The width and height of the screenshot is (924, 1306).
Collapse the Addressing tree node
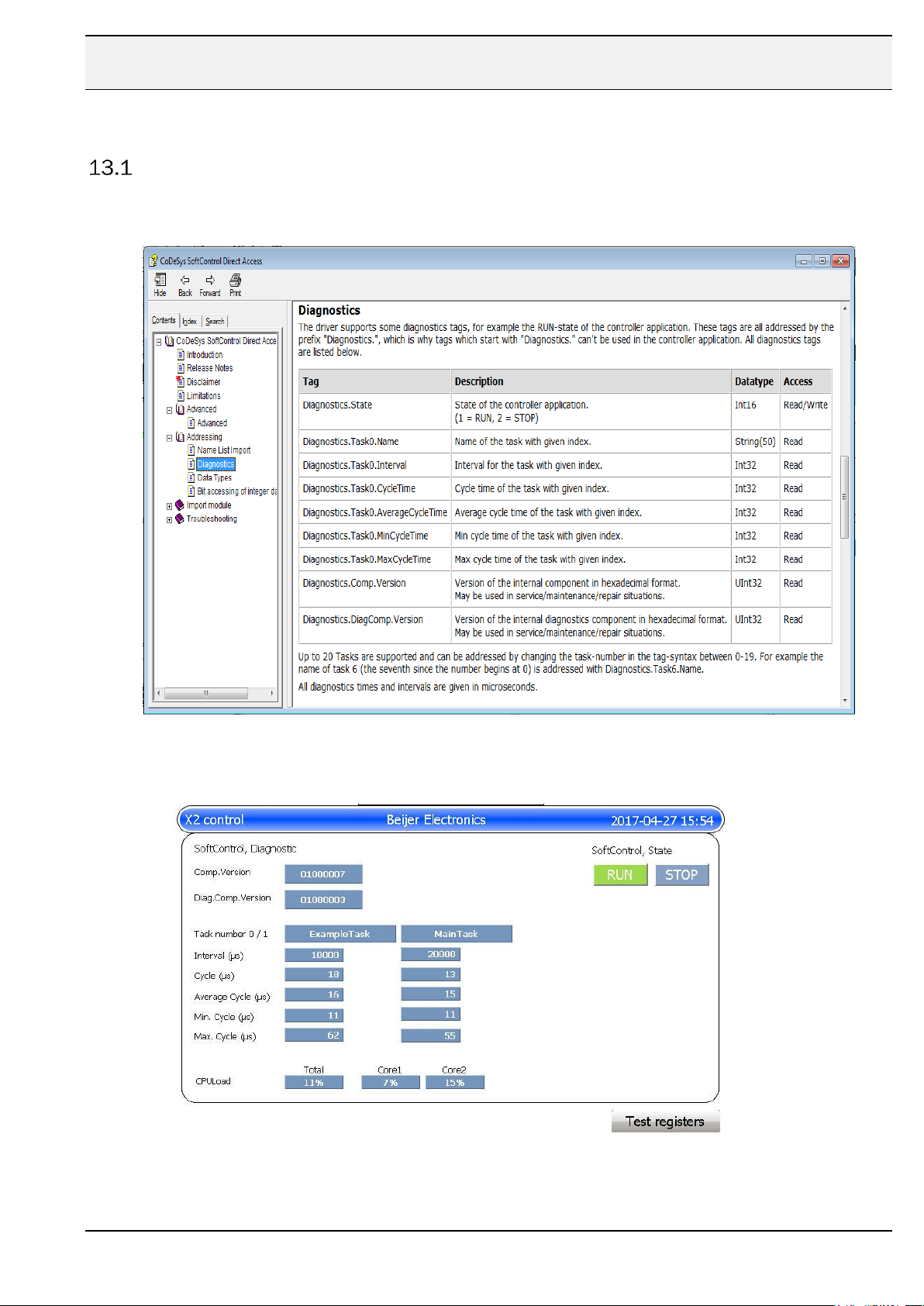click(170, 438)
